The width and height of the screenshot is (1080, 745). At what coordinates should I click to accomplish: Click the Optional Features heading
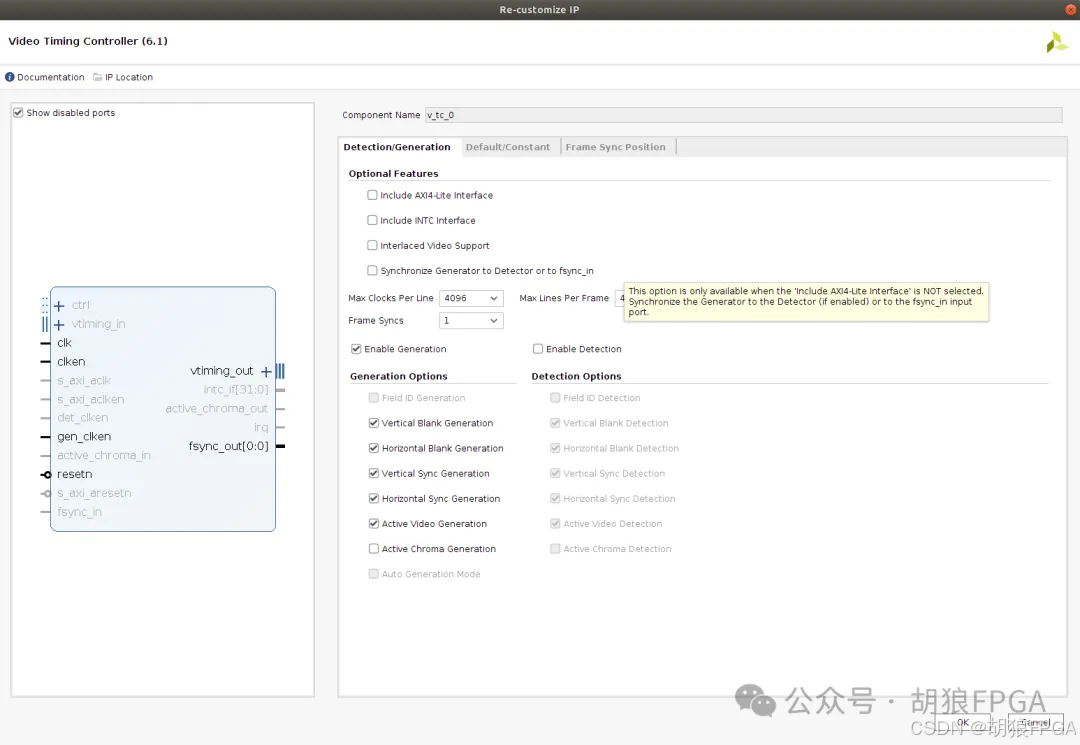coord(393,174)
